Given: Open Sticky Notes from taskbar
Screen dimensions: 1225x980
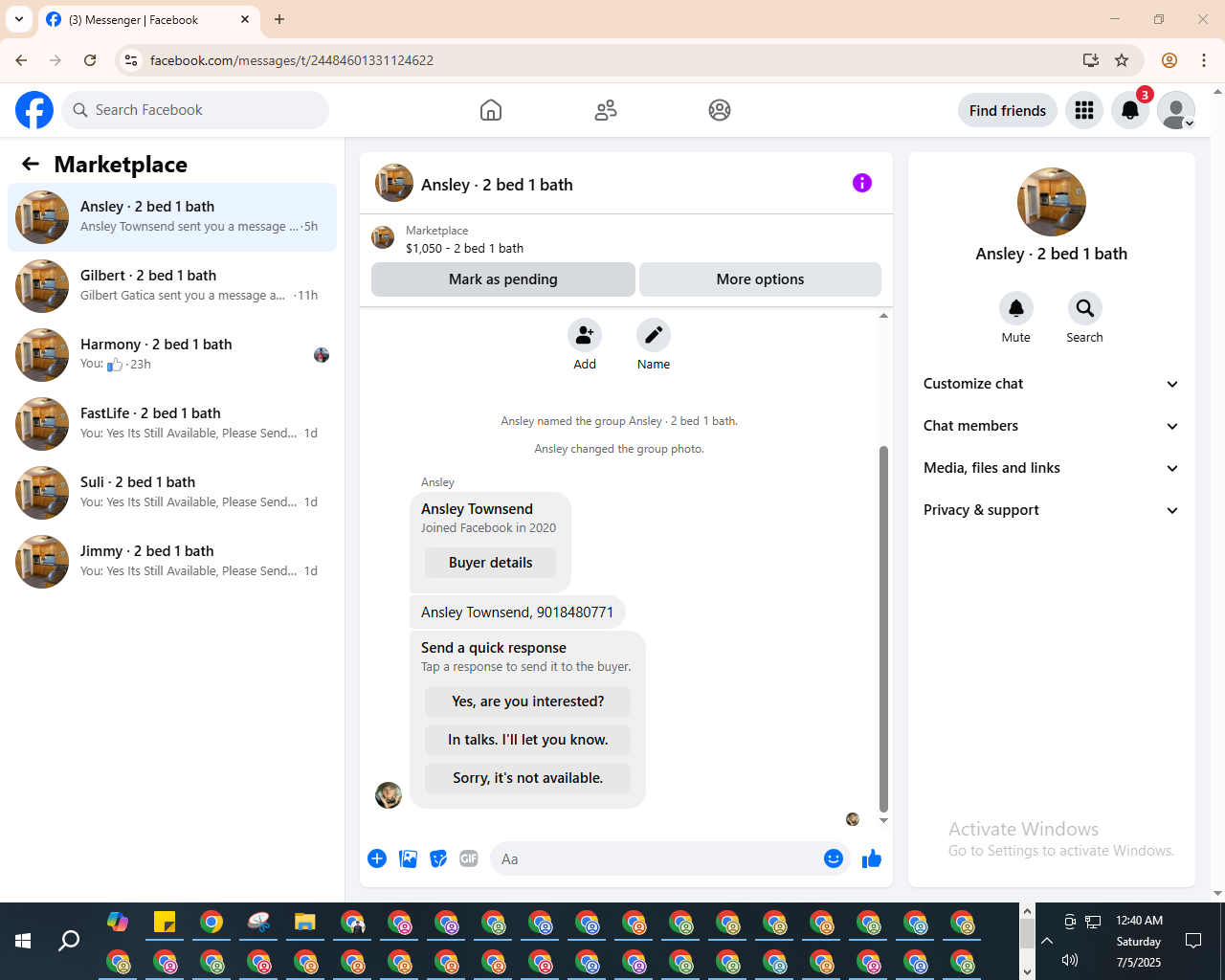Looking at the screenshot, I should click(165, 922).
